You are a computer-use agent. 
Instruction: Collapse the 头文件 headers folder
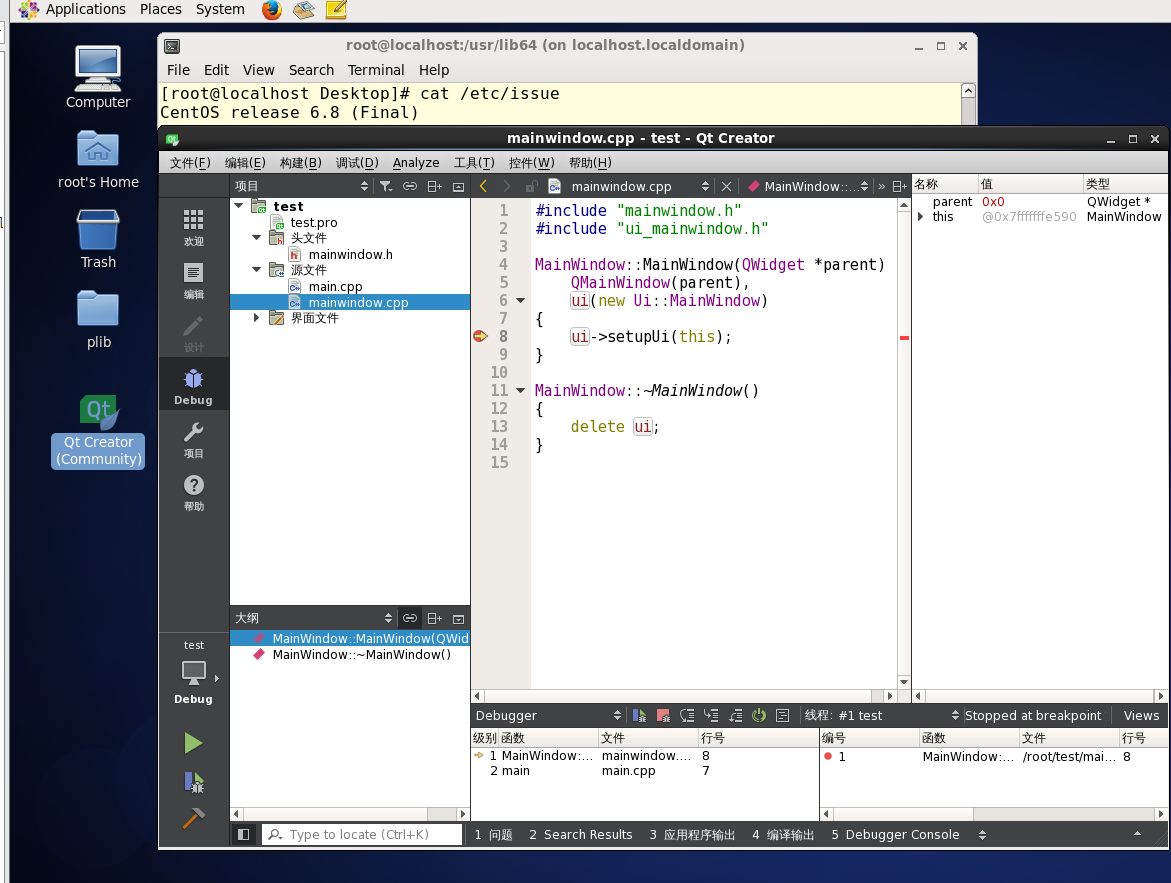(x=256, y=238)
